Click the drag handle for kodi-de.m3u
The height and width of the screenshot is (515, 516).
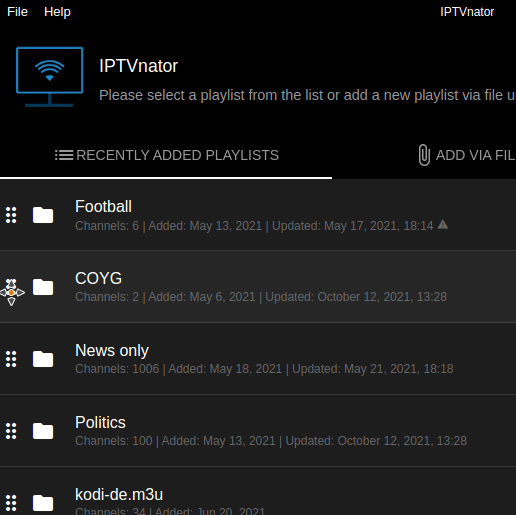click(11, 503)
